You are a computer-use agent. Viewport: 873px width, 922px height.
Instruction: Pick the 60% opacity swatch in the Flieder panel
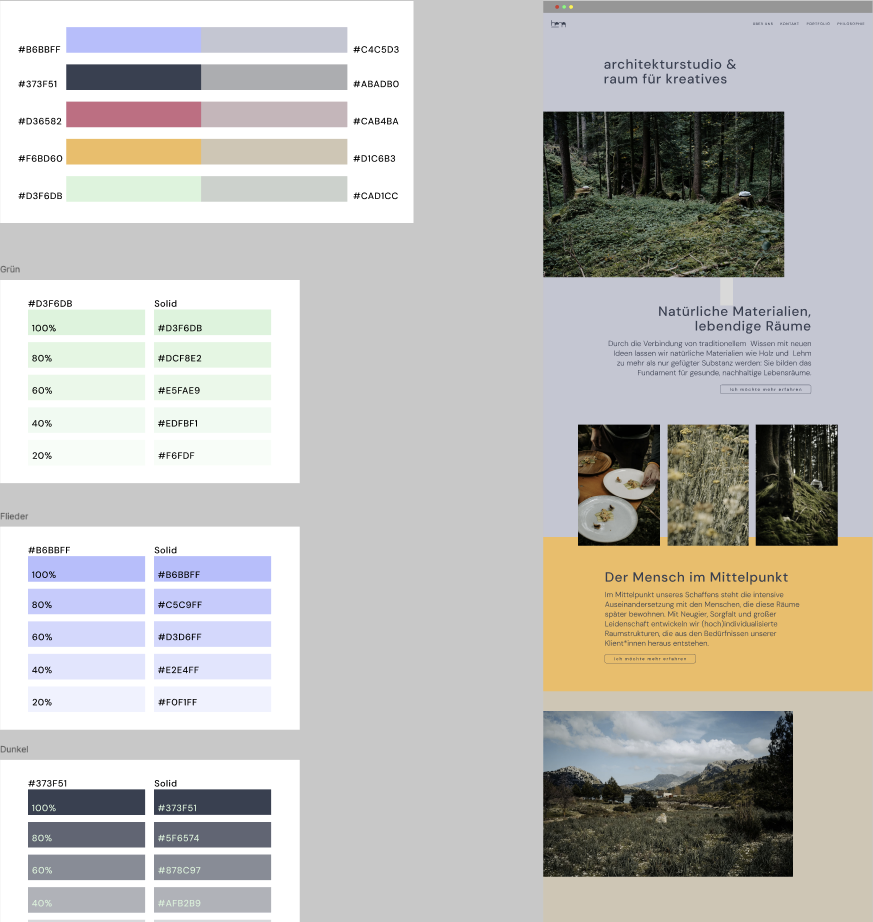(86, 634)
